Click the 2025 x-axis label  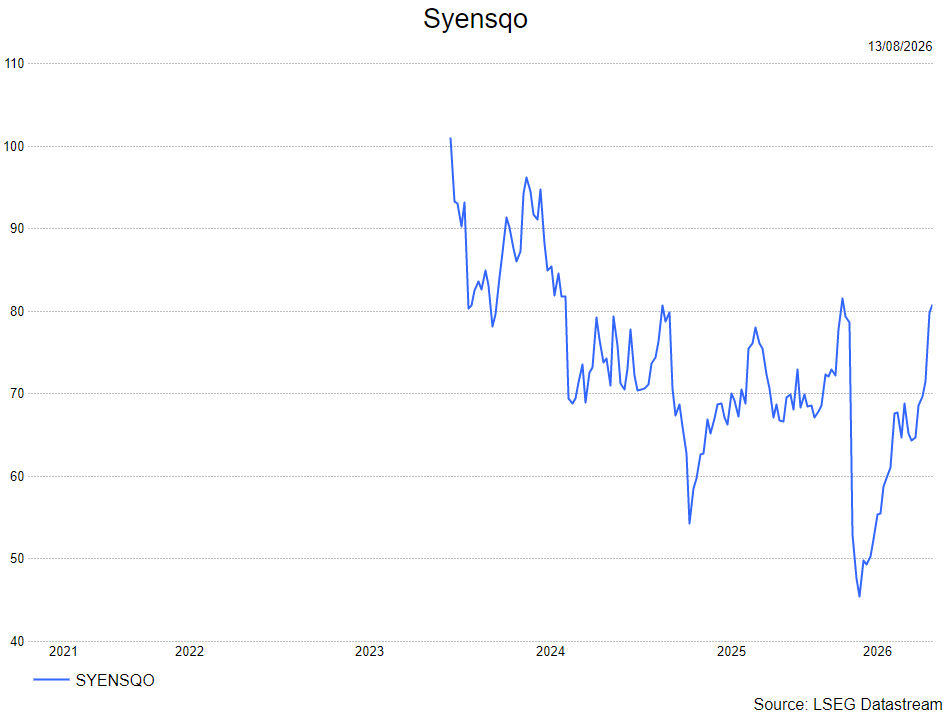point(731,651)
